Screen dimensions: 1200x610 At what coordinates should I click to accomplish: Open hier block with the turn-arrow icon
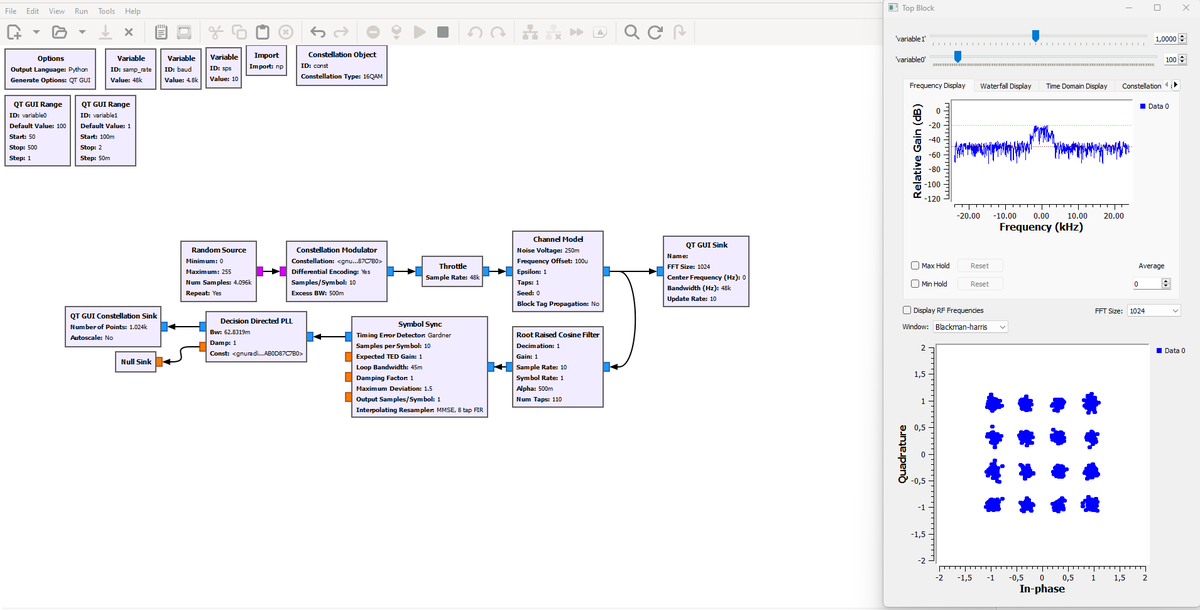click(679, 32)
